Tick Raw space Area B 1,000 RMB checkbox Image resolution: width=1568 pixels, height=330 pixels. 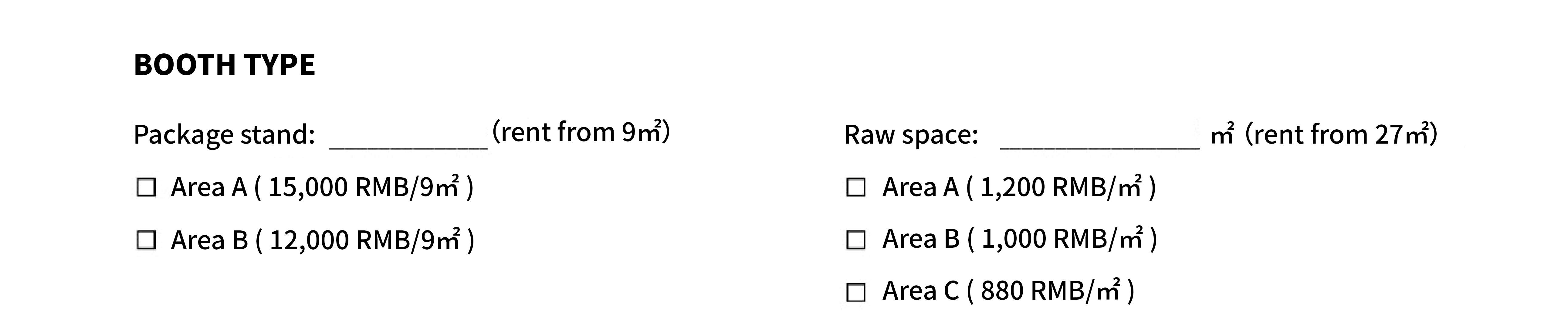856,240
